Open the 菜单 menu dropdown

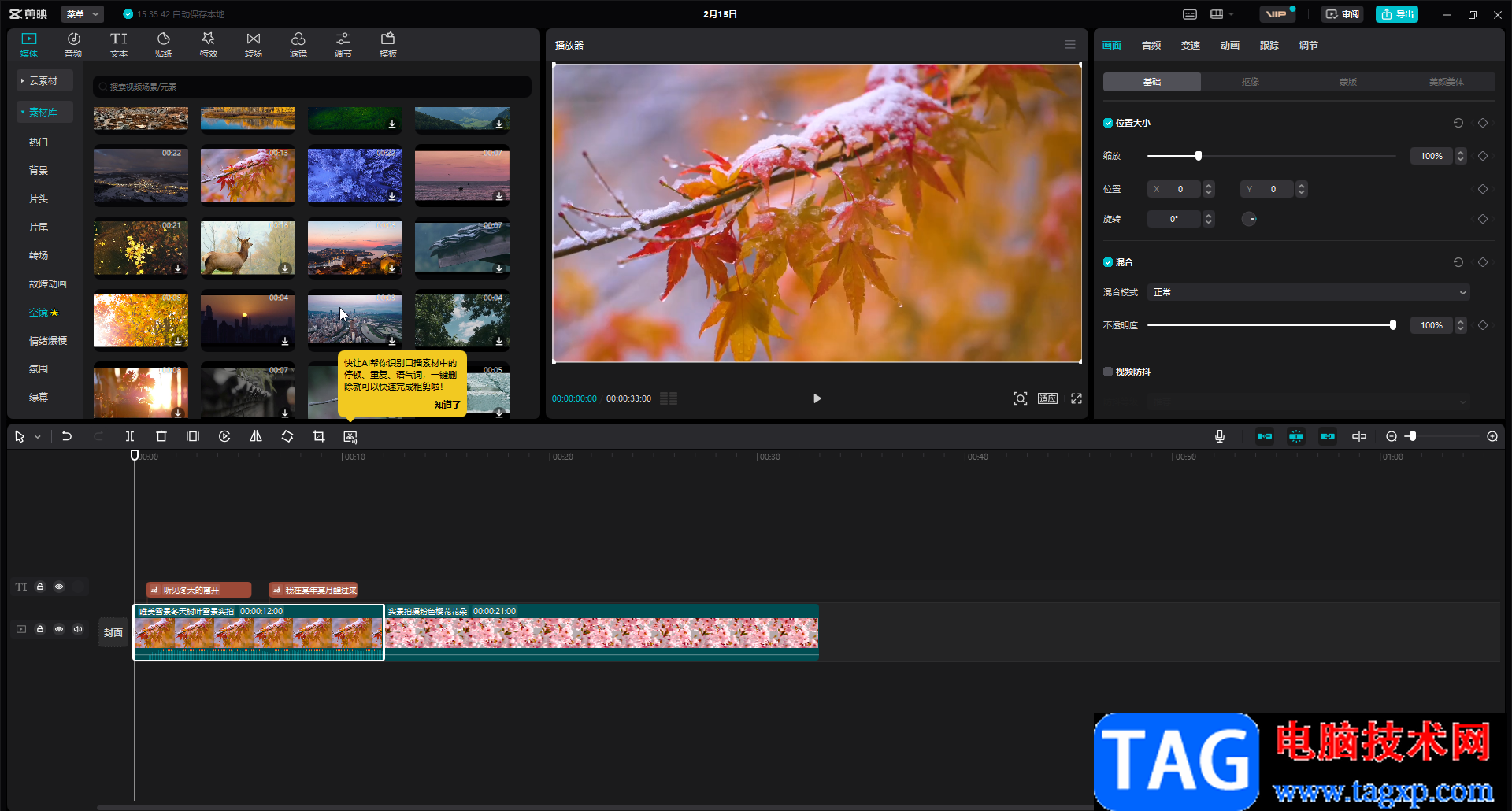pyautogui.click(x=83, y=14)
